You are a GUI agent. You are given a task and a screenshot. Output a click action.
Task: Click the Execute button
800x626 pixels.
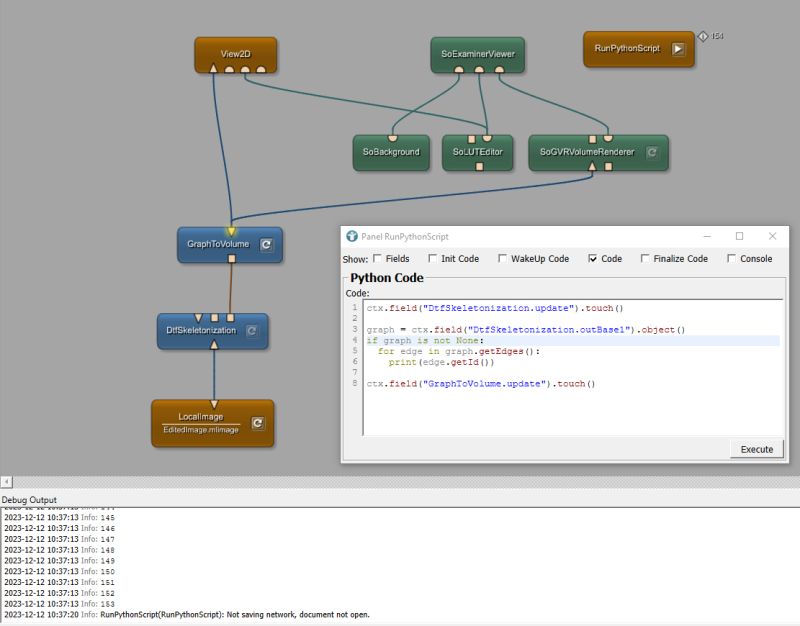[756, 449]
